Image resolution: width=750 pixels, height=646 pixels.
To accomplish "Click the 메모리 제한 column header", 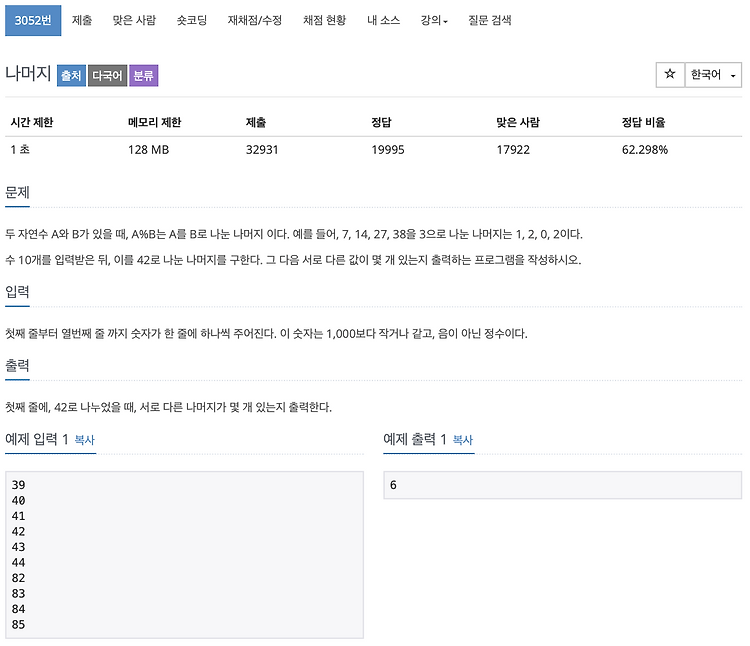I will pyautogui.click(x=154, y=122).
